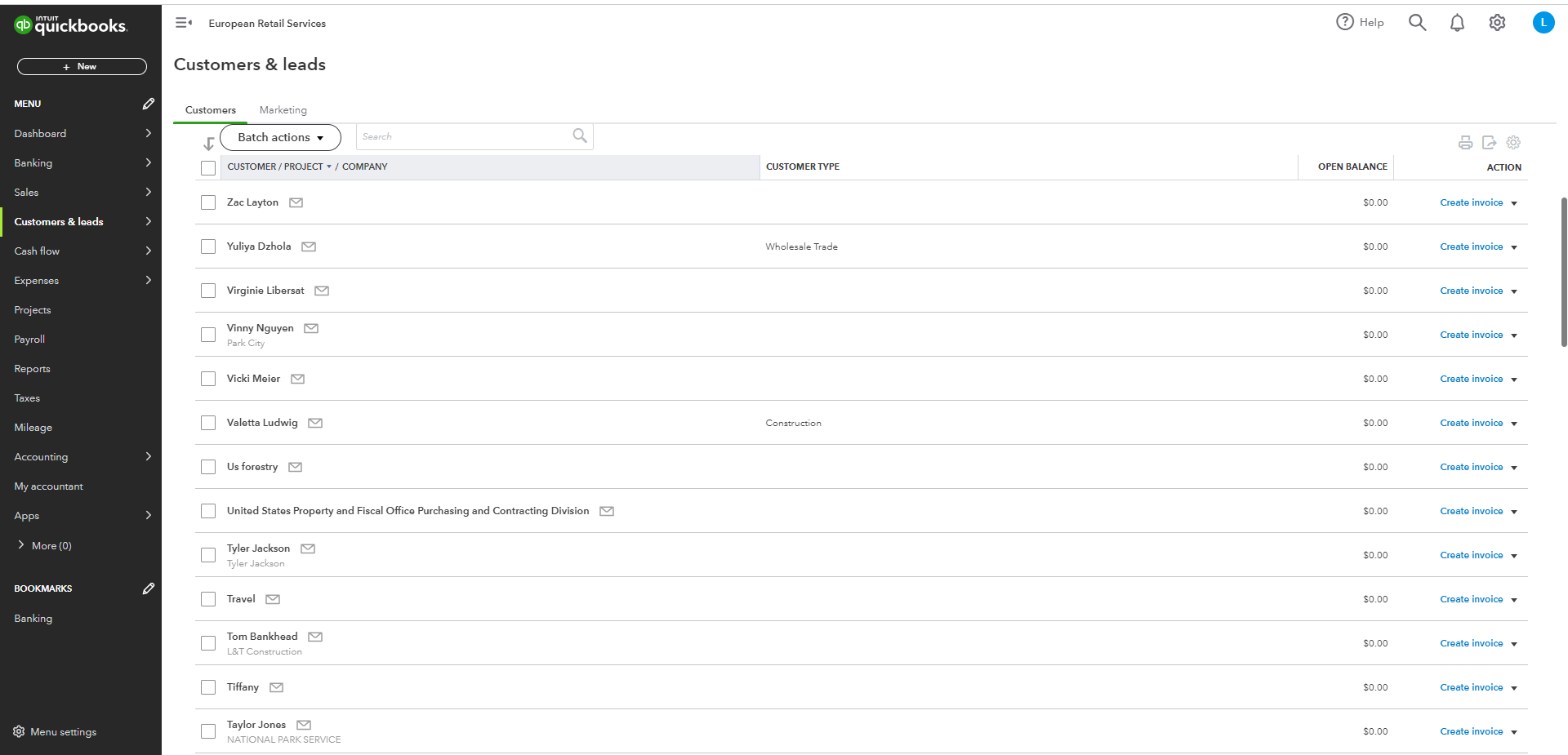Create invoice for Us forestry

[1471, 467]
